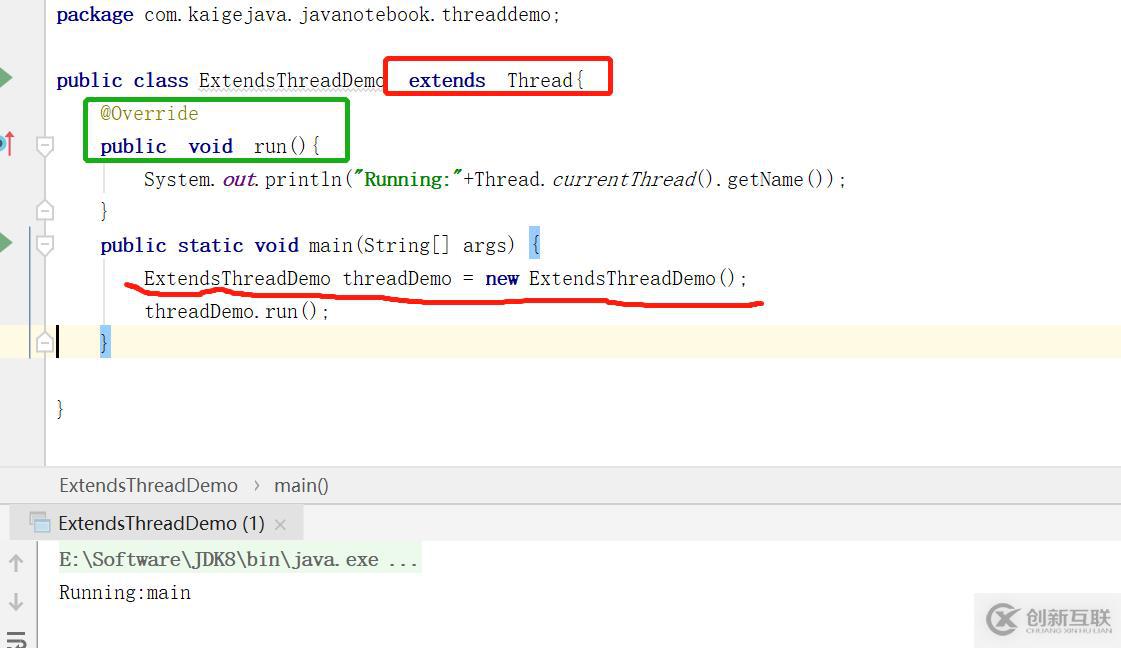Click the java.exe command line in console

tap(238, 559)
